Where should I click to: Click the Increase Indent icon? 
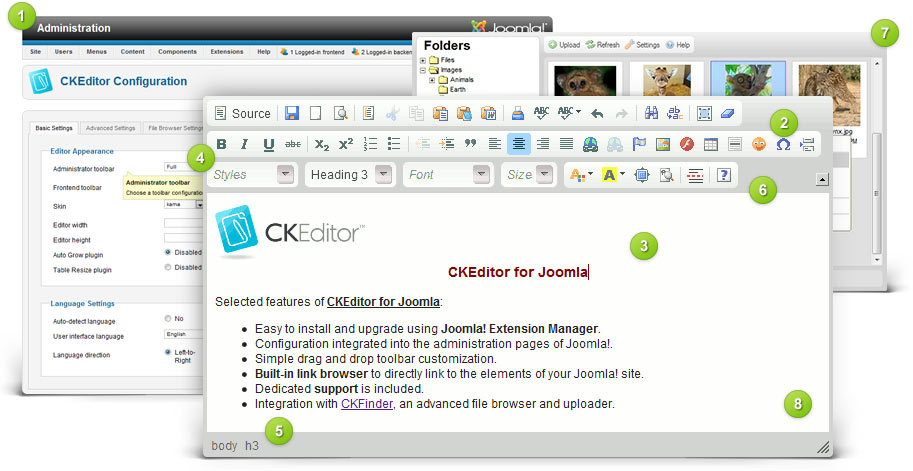point(447,144)
